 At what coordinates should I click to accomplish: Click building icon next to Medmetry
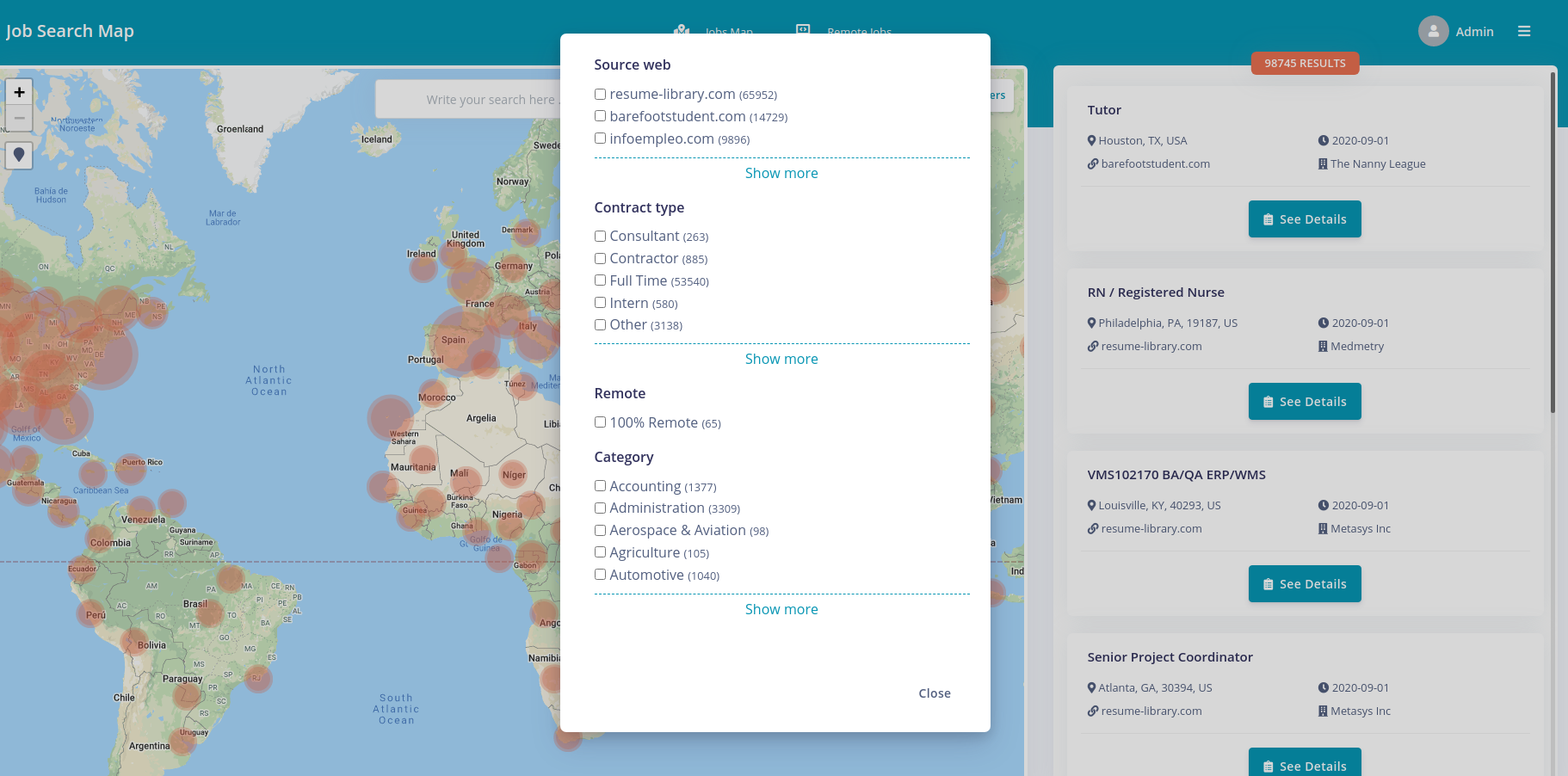[1323, 346]
